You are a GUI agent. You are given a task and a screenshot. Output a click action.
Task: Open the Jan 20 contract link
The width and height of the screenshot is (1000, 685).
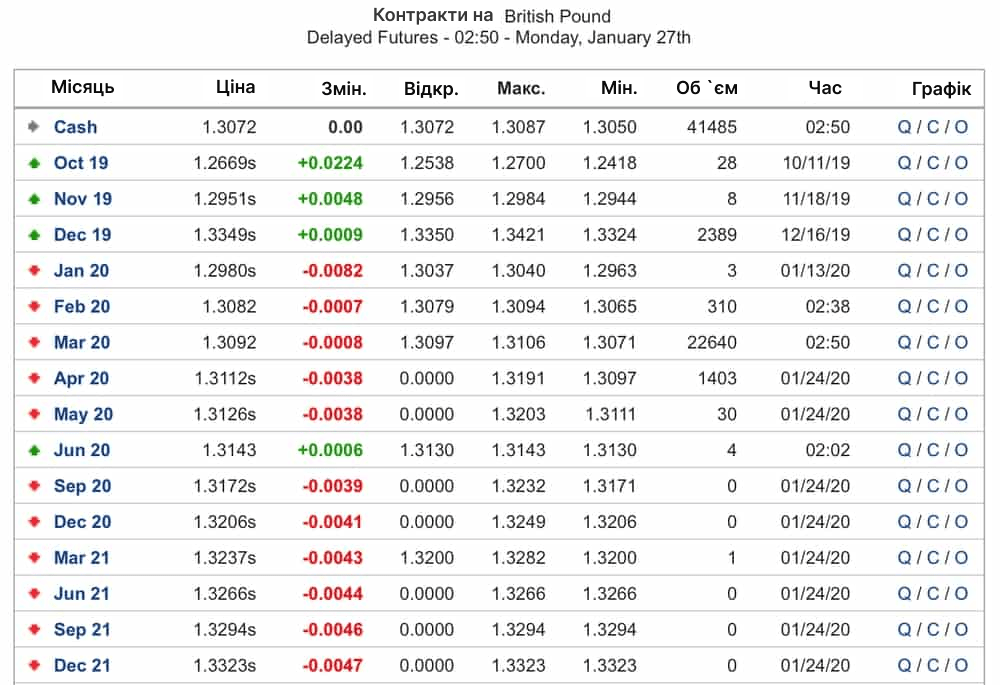[81, 270]
